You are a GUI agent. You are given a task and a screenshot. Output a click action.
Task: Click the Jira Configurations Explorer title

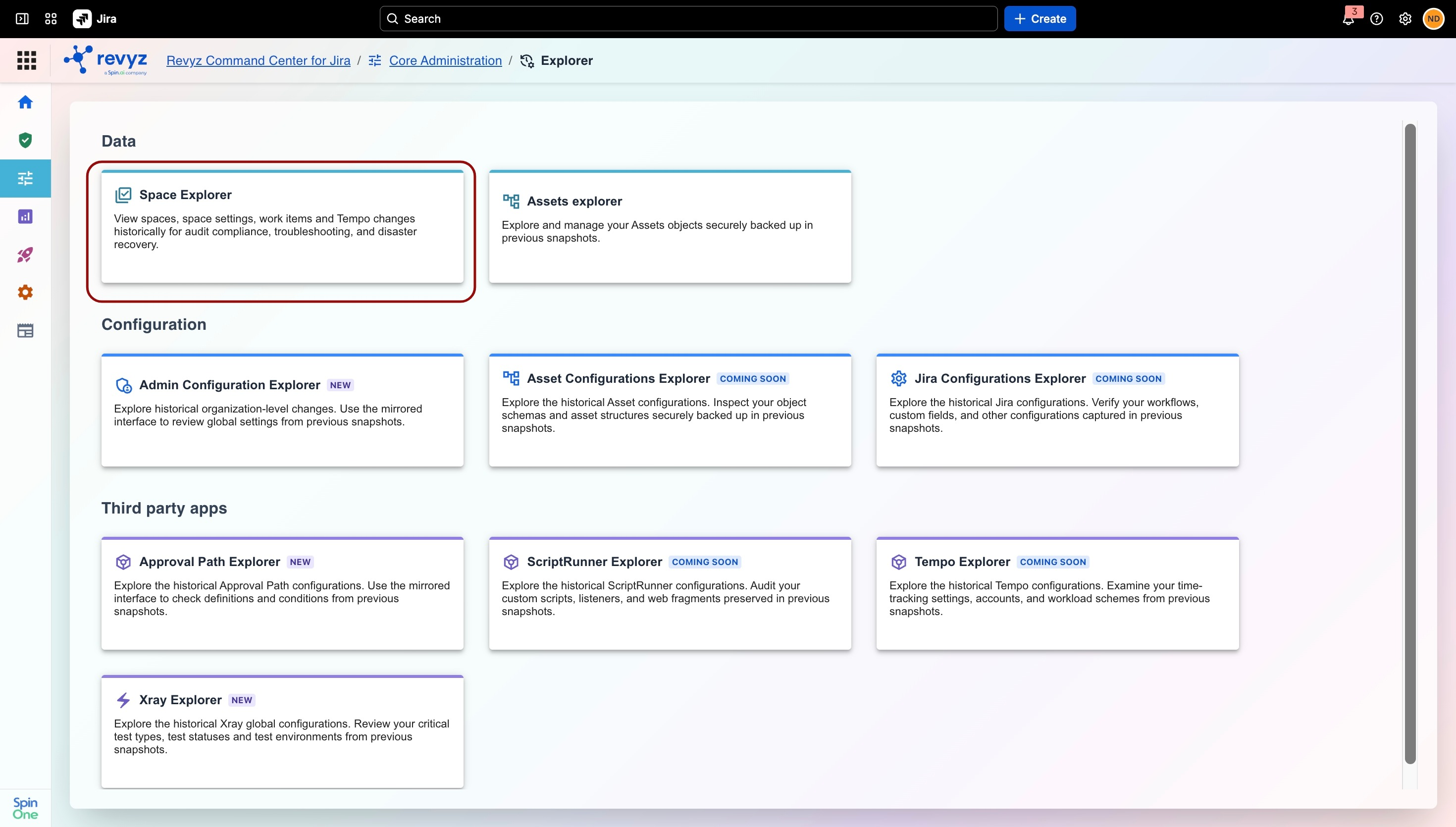pos(1000,378)
